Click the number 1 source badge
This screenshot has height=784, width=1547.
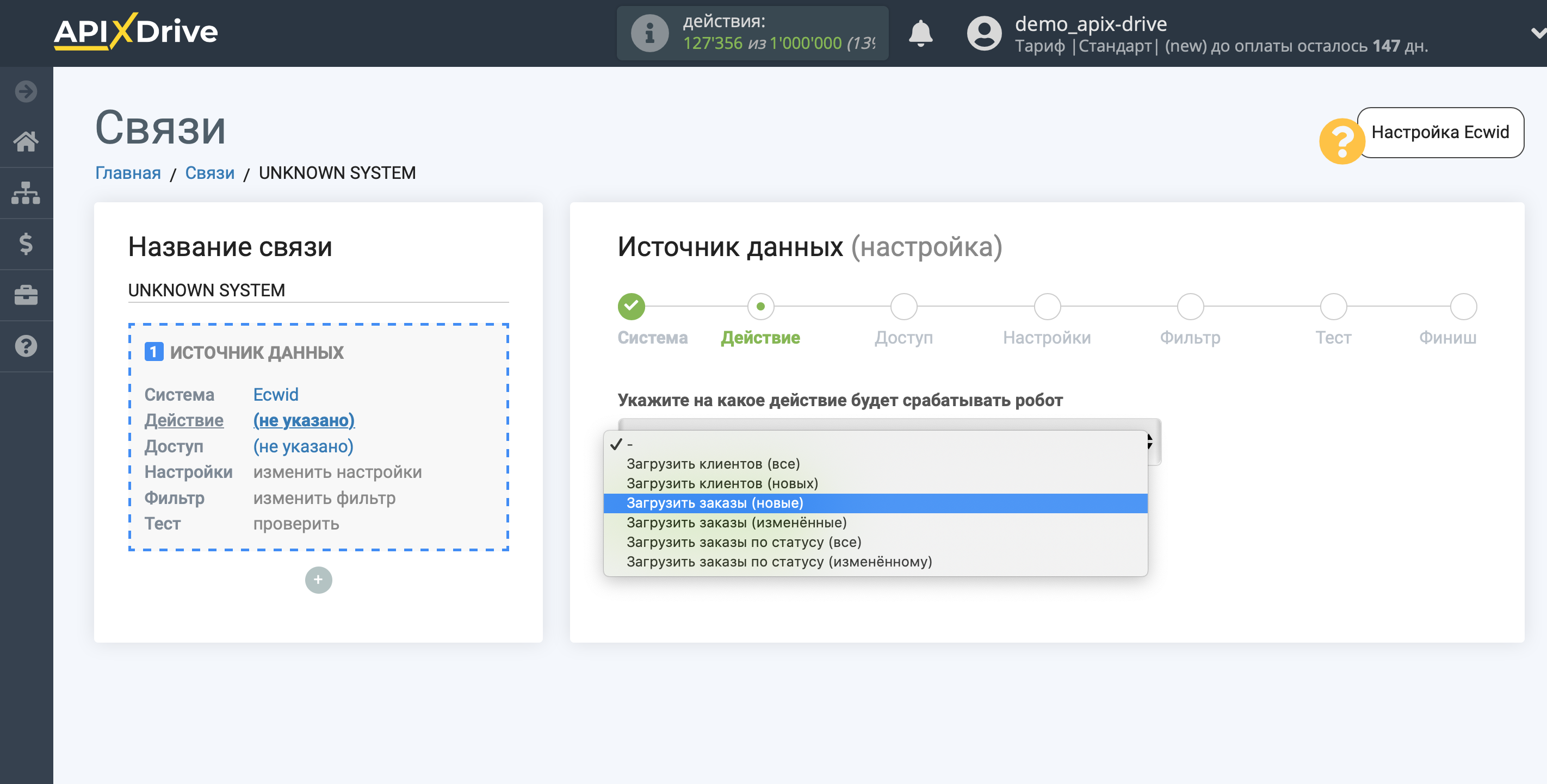click(x=154, y=352)
